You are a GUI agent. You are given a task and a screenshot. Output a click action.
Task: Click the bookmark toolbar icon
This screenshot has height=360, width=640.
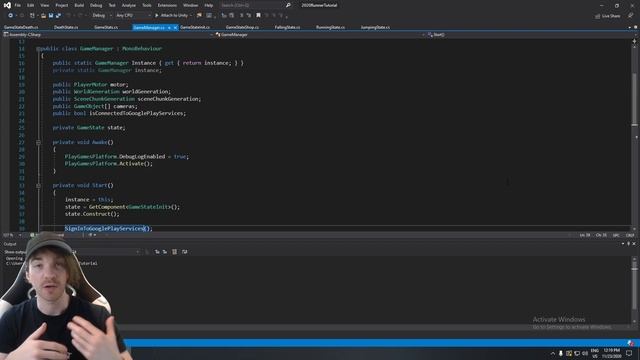(258, 16)
